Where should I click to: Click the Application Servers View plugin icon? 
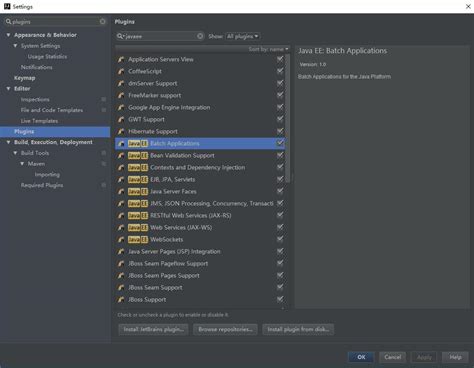(x=121, y=59)
